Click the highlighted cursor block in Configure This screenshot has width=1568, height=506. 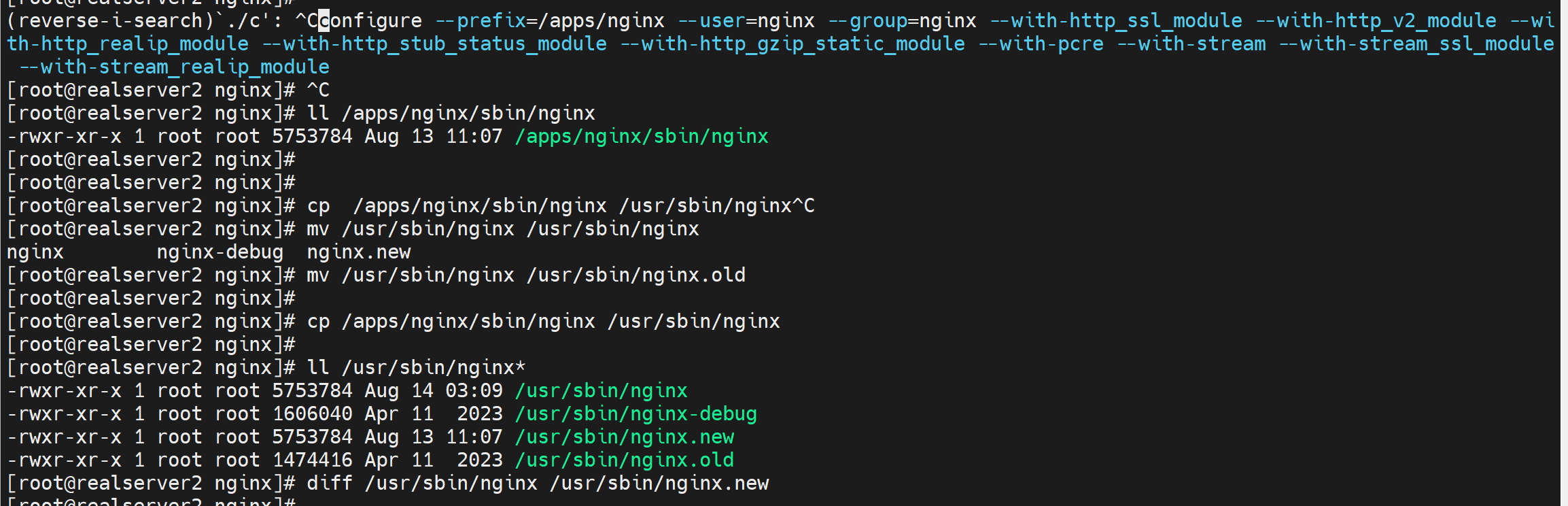coord(324,21)
